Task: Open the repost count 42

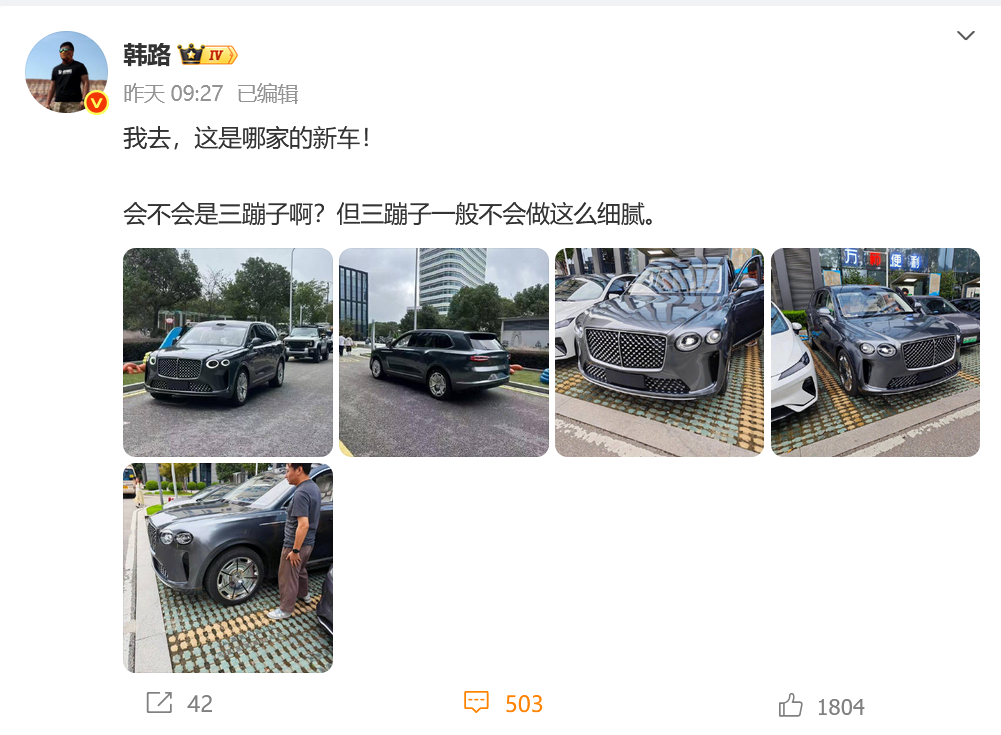Action: click(x=200, y=704)
